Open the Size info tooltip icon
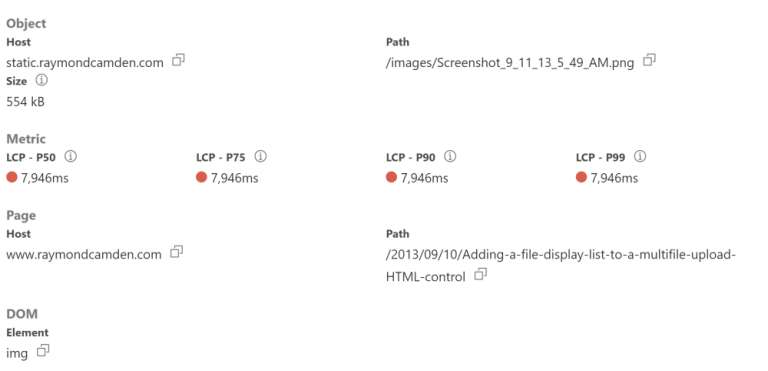Screen dimensions: 768x371 (x=42, y=80)
